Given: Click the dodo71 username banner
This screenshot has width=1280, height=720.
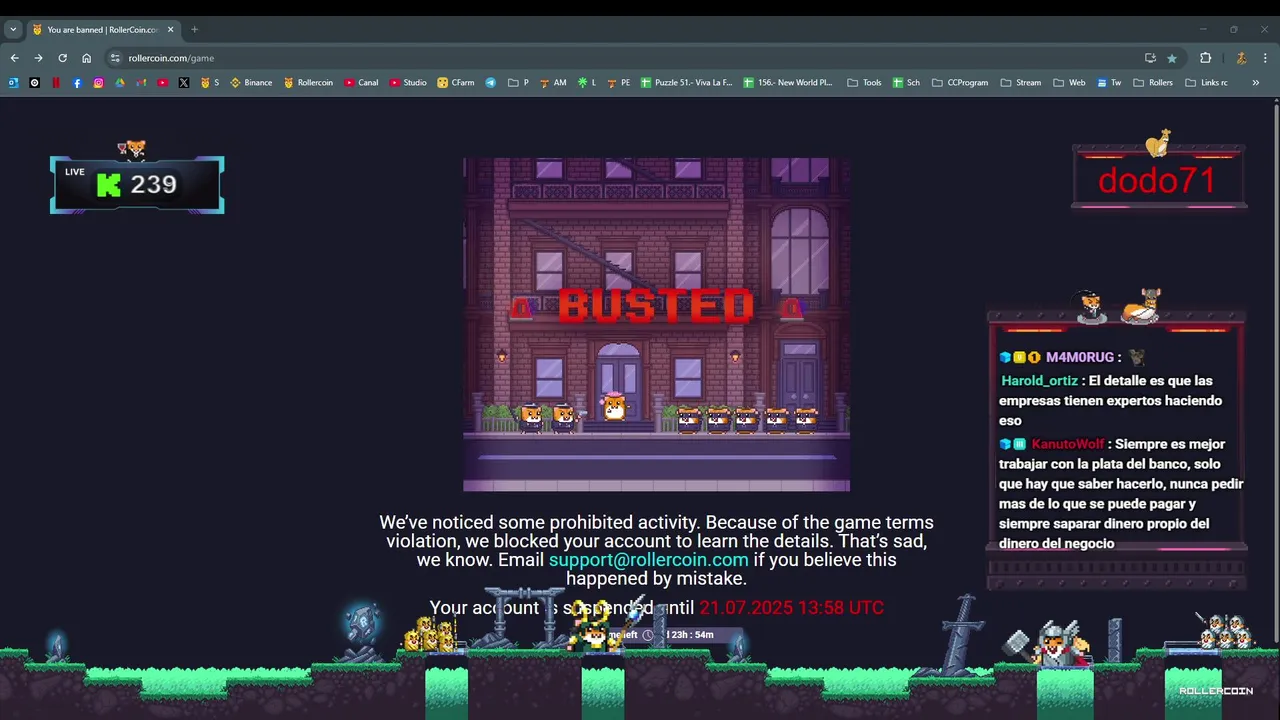Looking at the screenshot, I should [1157, 180].
